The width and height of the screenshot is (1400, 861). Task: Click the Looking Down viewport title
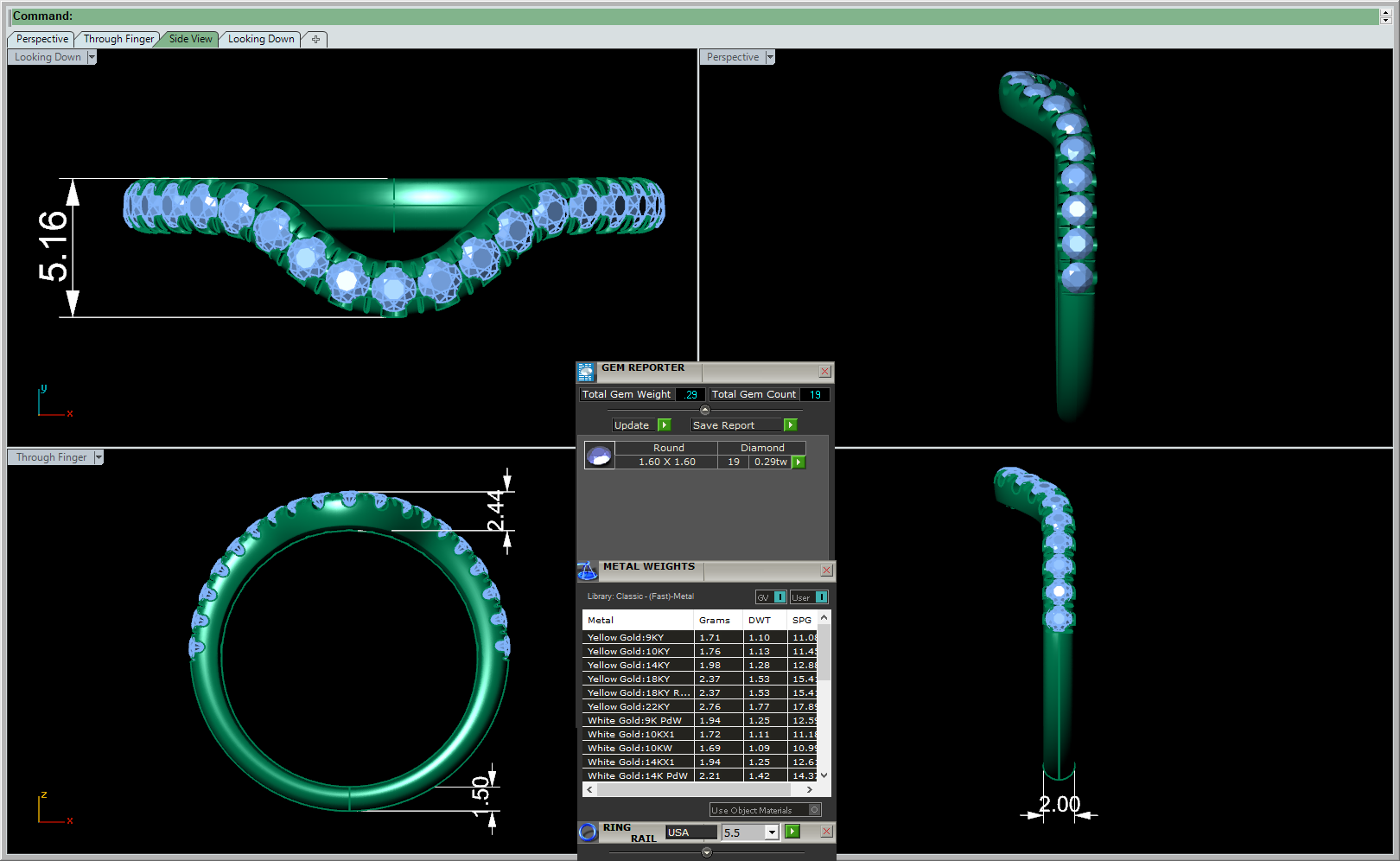[x=48, y=57]
